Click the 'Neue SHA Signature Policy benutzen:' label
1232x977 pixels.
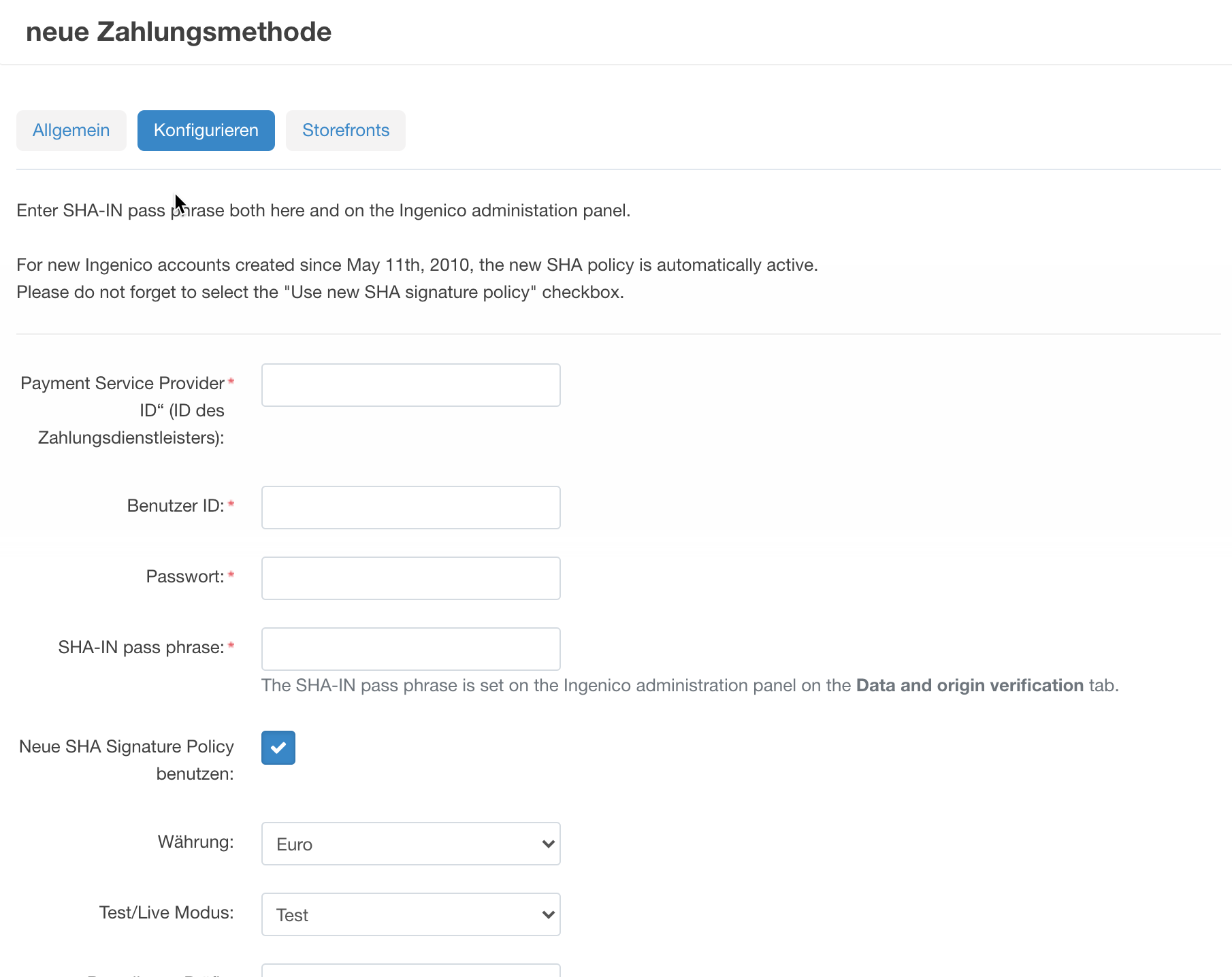pos(127,760)
